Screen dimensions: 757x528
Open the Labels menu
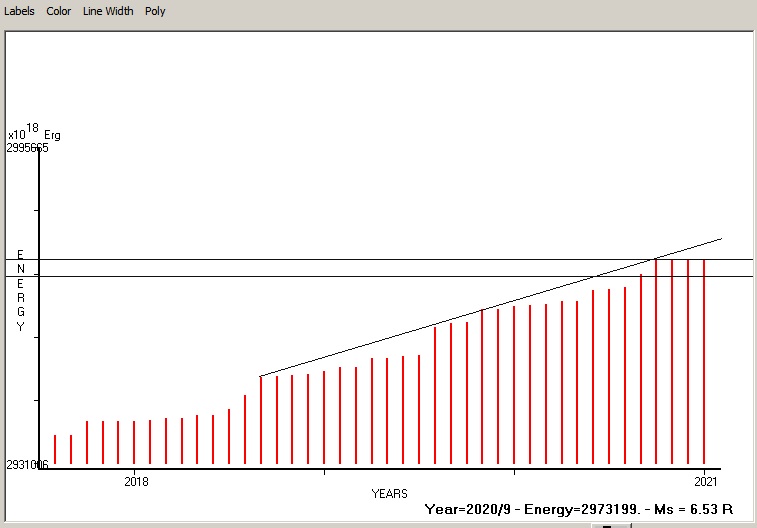point(19,11)
